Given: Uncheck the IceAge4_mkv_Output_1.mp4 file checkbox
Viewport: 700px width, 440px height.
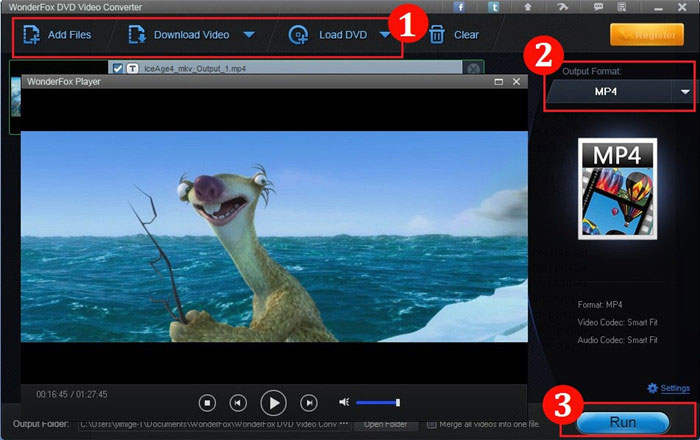Looking at the screenshot, I should tap(118, 69).
